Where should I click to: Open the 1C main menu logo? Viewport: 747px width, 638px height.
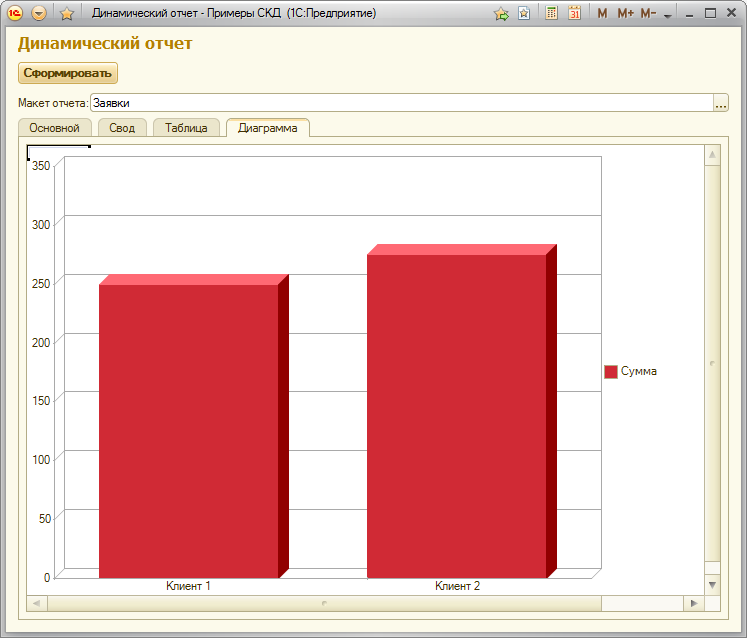(x=15, y=13)
